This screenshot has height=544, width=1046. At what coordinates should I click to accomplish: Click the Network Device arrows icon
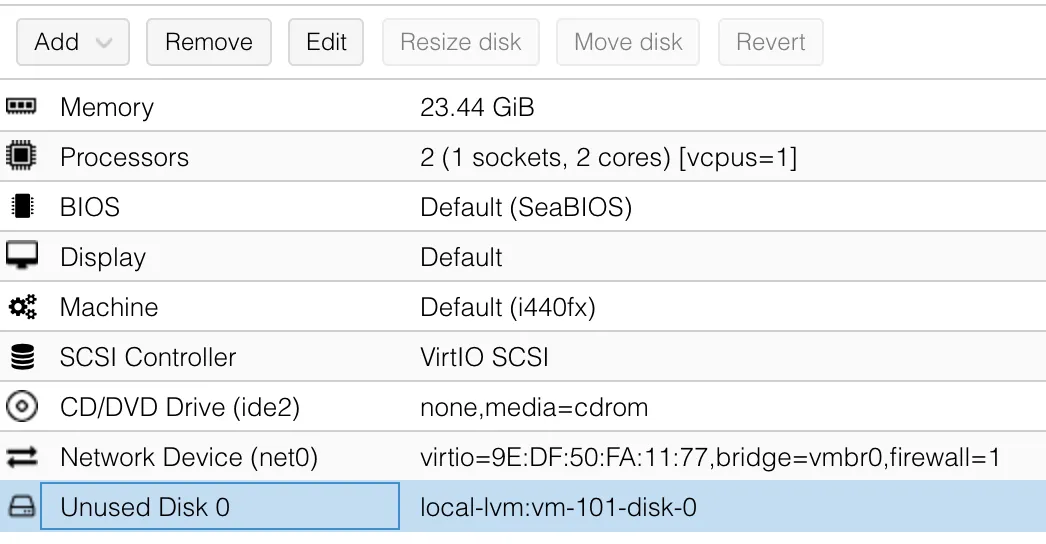[22, 457]
